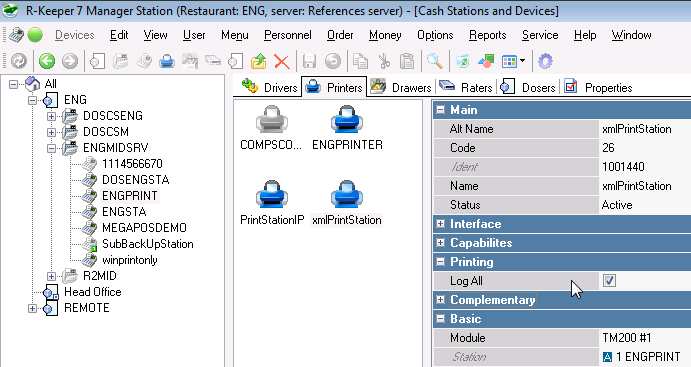Screen dimensions: 691x367
Task: Collapse the ENG tree node
Action: (32, 100)
